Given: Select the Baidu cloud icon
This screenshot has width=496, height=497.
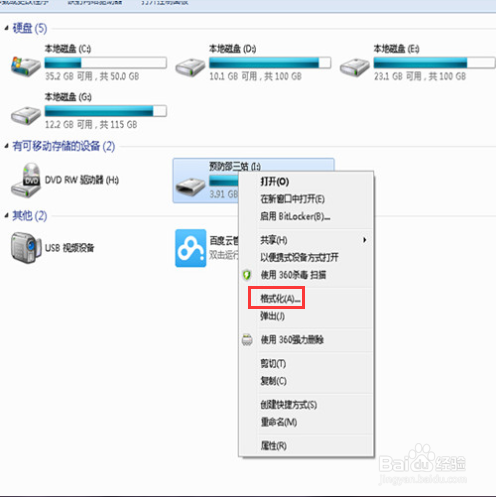Looking at the screenshot, I should pyautogui.click(x=191, y=248).
